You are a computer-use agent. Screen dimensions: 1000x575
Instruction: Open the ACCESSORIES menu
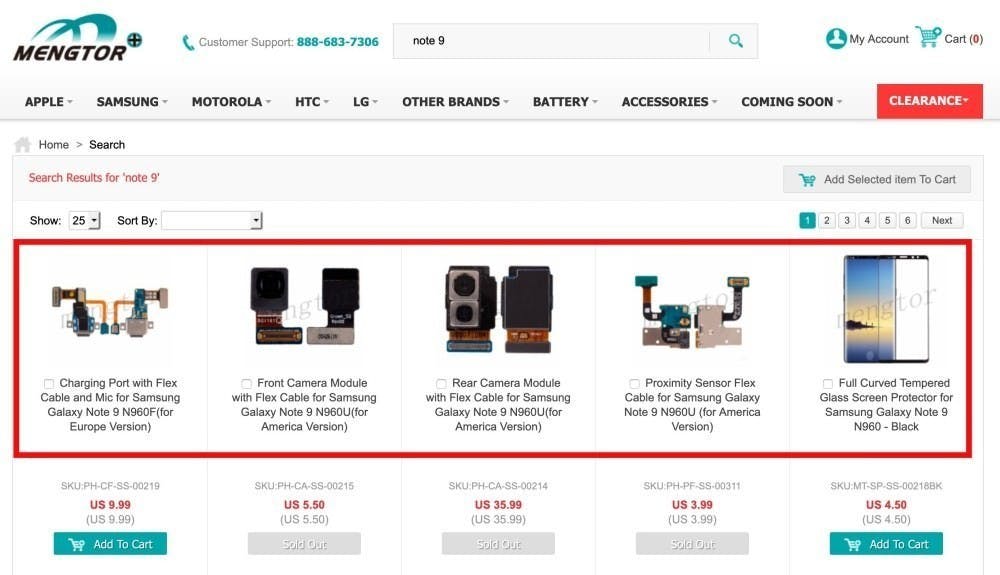(x=670, y=102)
